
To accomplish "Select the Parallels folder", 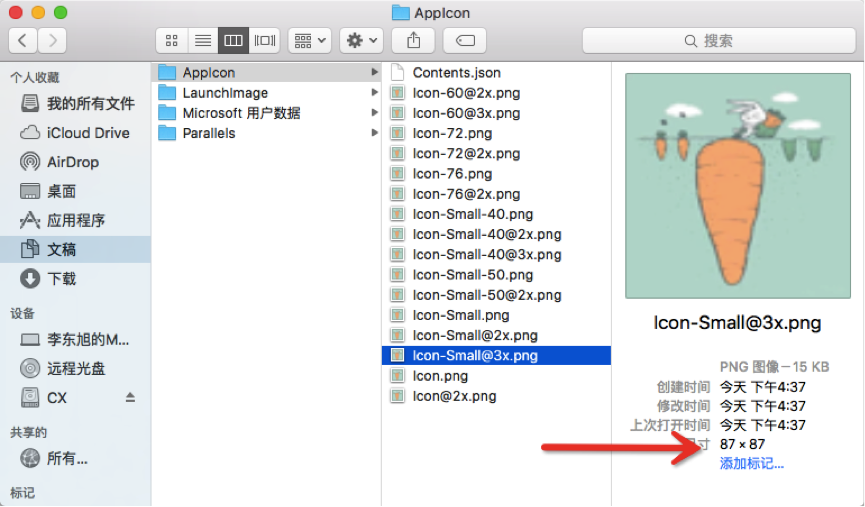I will [266, 133].
